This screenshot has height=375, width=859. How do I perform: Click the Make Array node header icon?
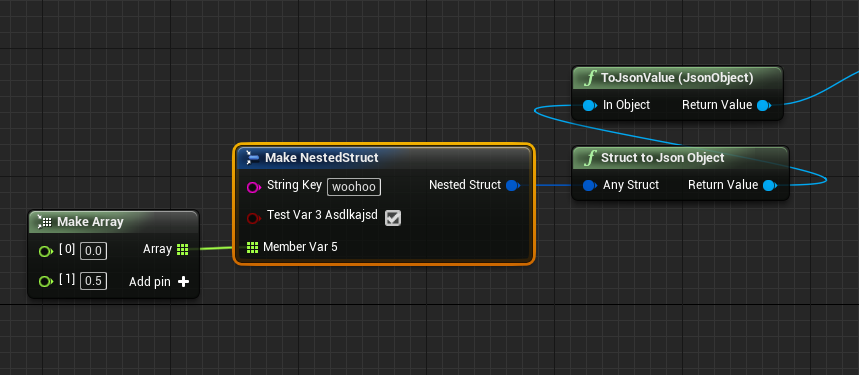pos(44,222)
